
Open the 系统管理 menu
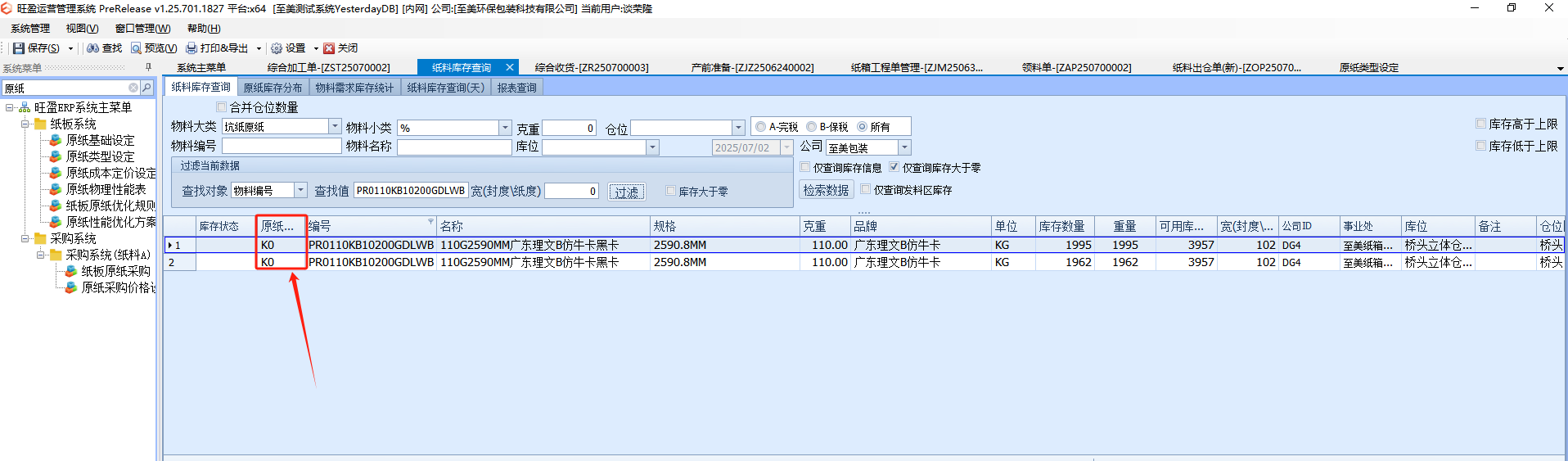(30, 29)
